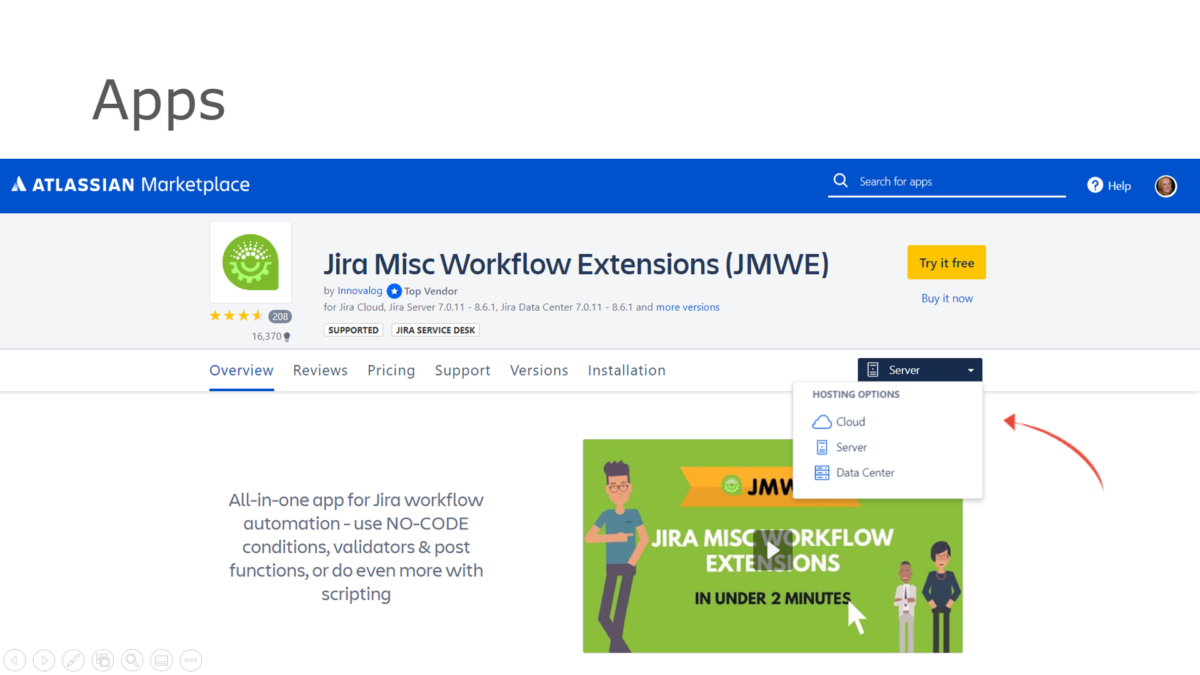This screenshot has height=675, width=1200.
Task: Click the subtitles icon in slideshow controls
Action: [161, 660]
